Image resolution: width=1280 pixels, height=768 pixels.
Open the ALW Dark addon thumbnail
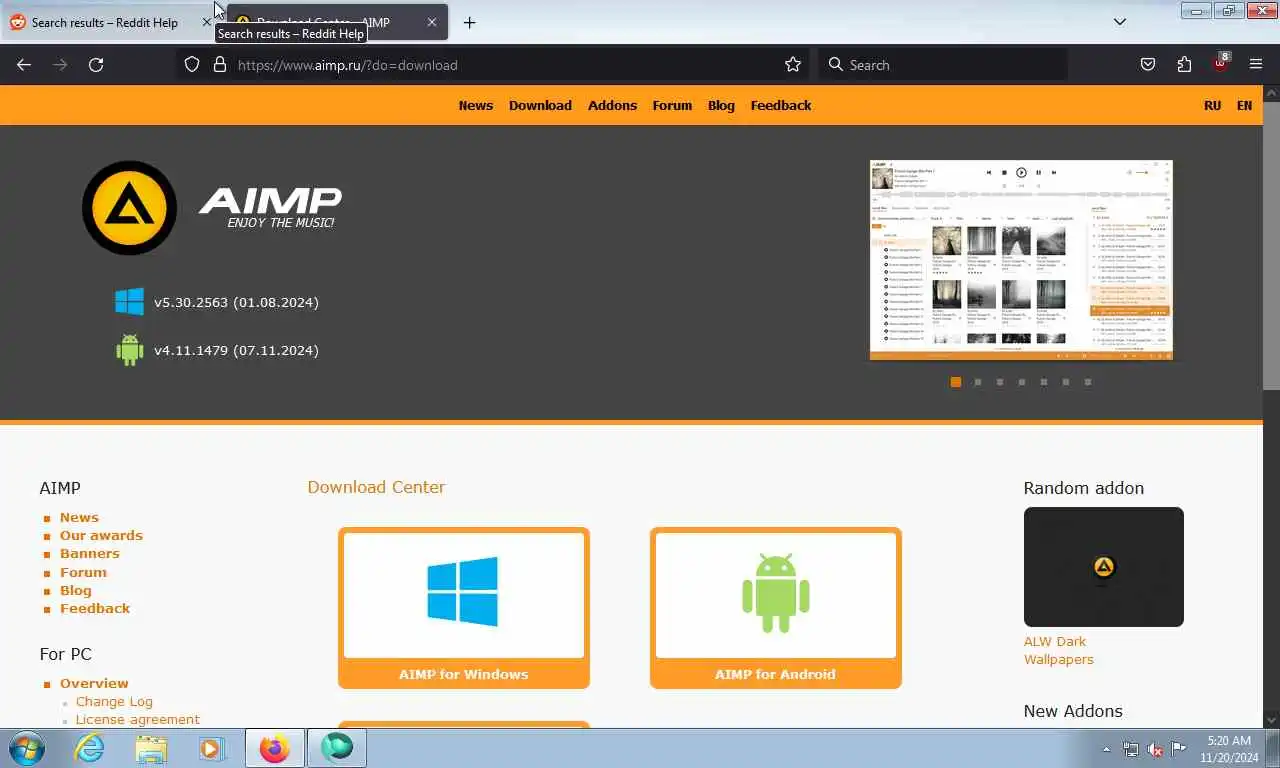[1104, 567]
